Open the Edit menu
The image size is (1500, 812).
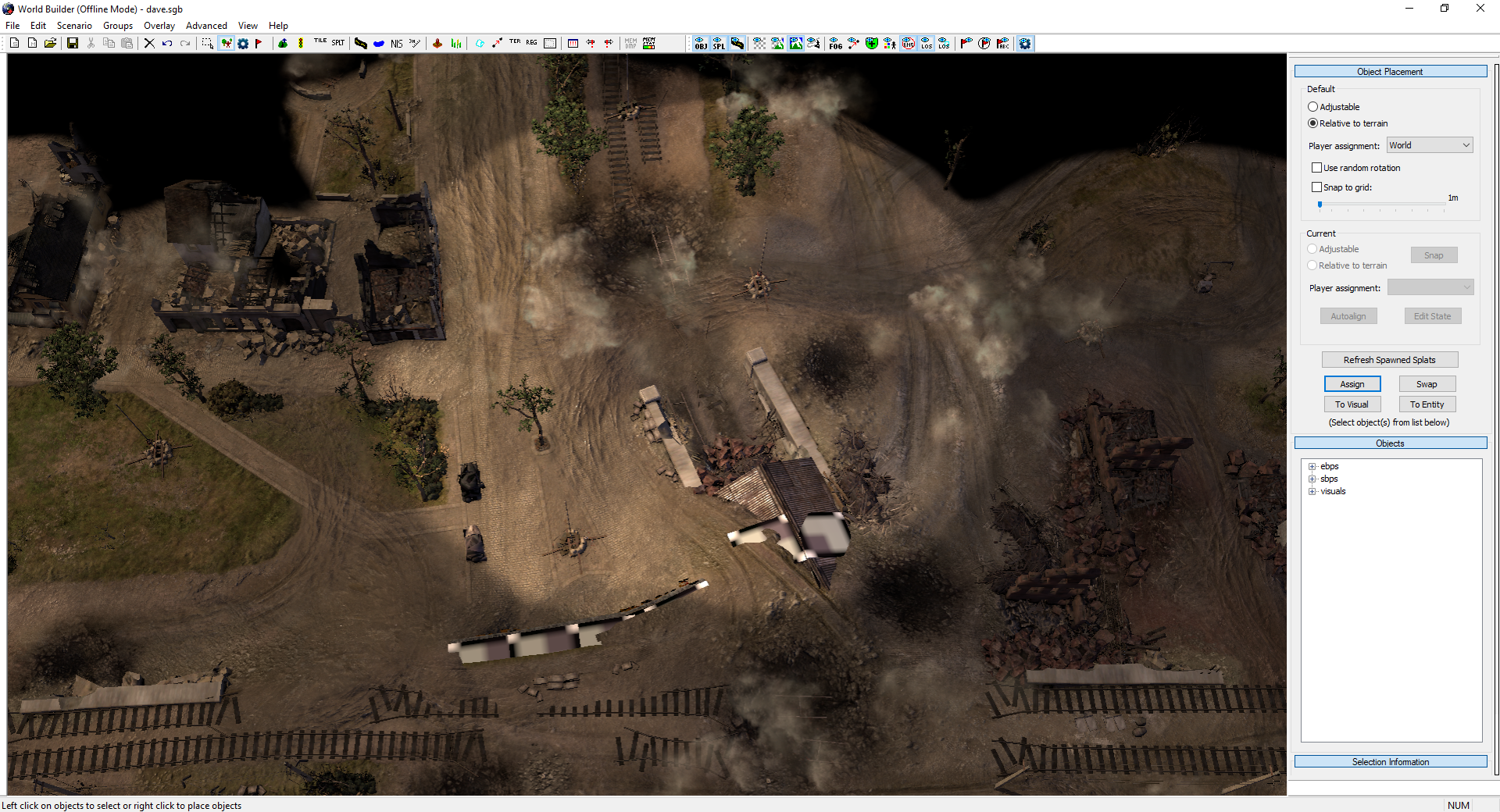(38, 26)
